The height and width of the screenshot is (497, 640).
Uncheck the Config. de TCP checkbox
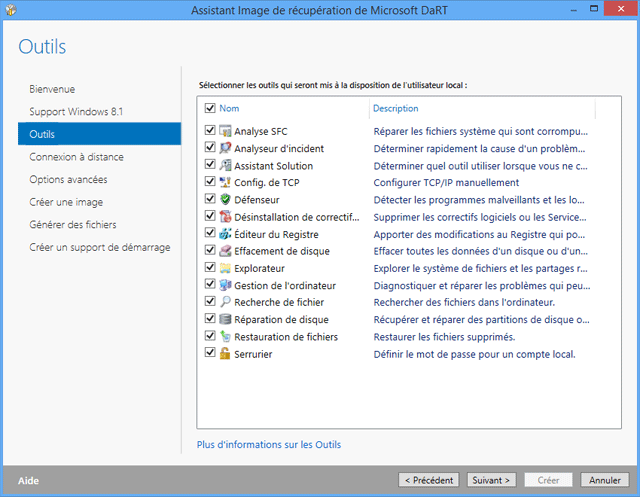point(210,182)
